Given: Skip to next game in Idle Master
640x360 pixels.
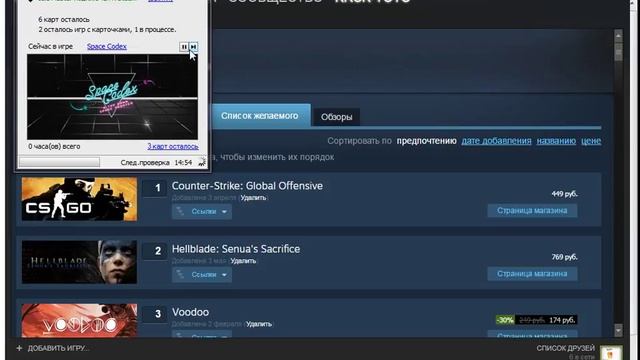Looking at the screenshot, I should point(193,47).
